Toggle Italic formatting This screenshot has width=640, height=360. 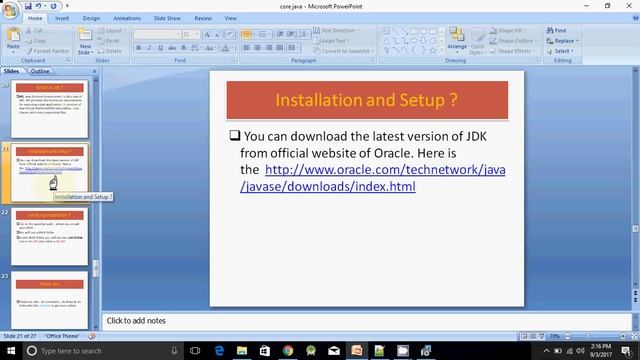click(149, 48)
